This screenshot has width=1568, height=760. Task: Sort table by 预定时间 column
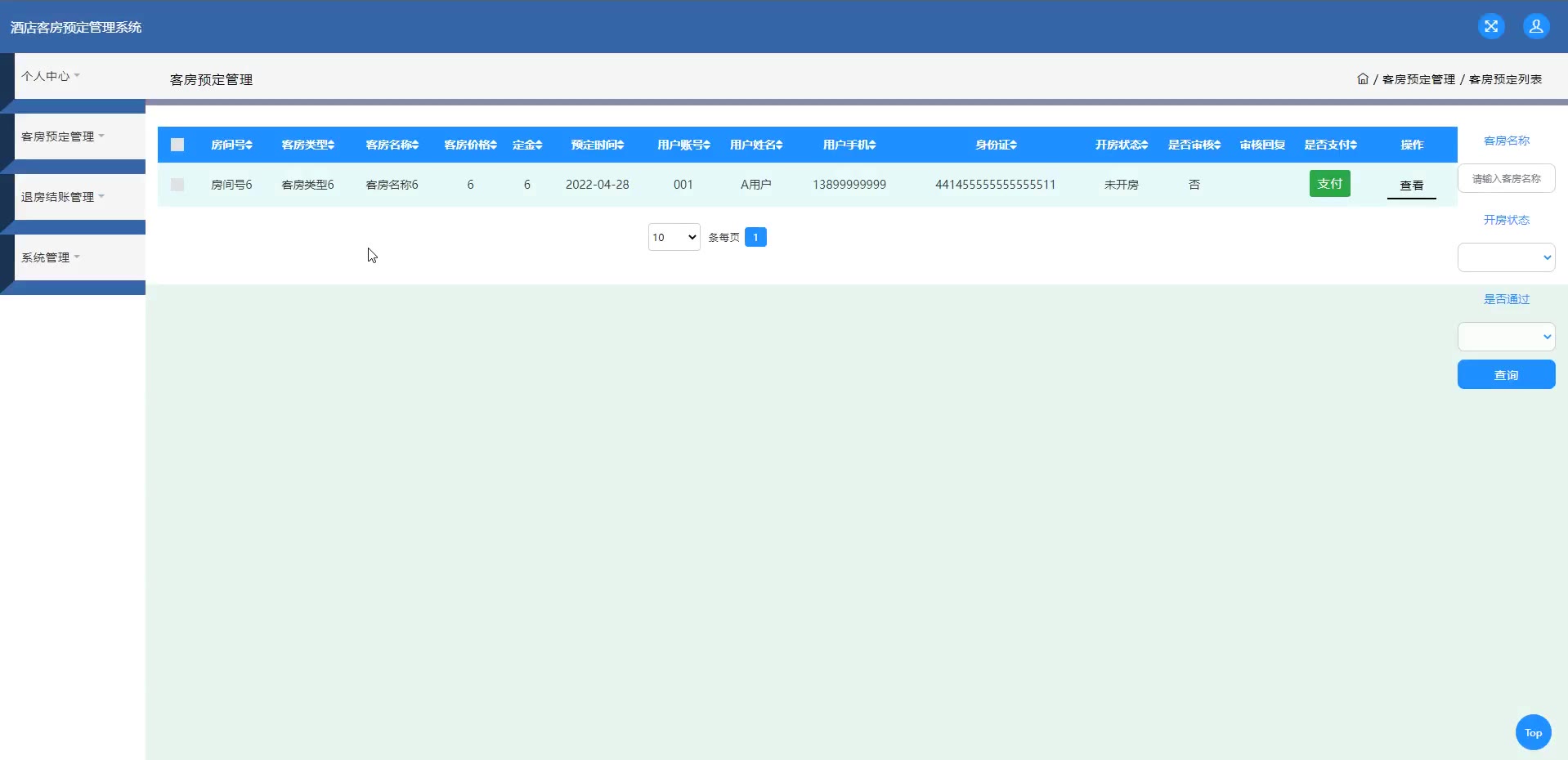598,145
